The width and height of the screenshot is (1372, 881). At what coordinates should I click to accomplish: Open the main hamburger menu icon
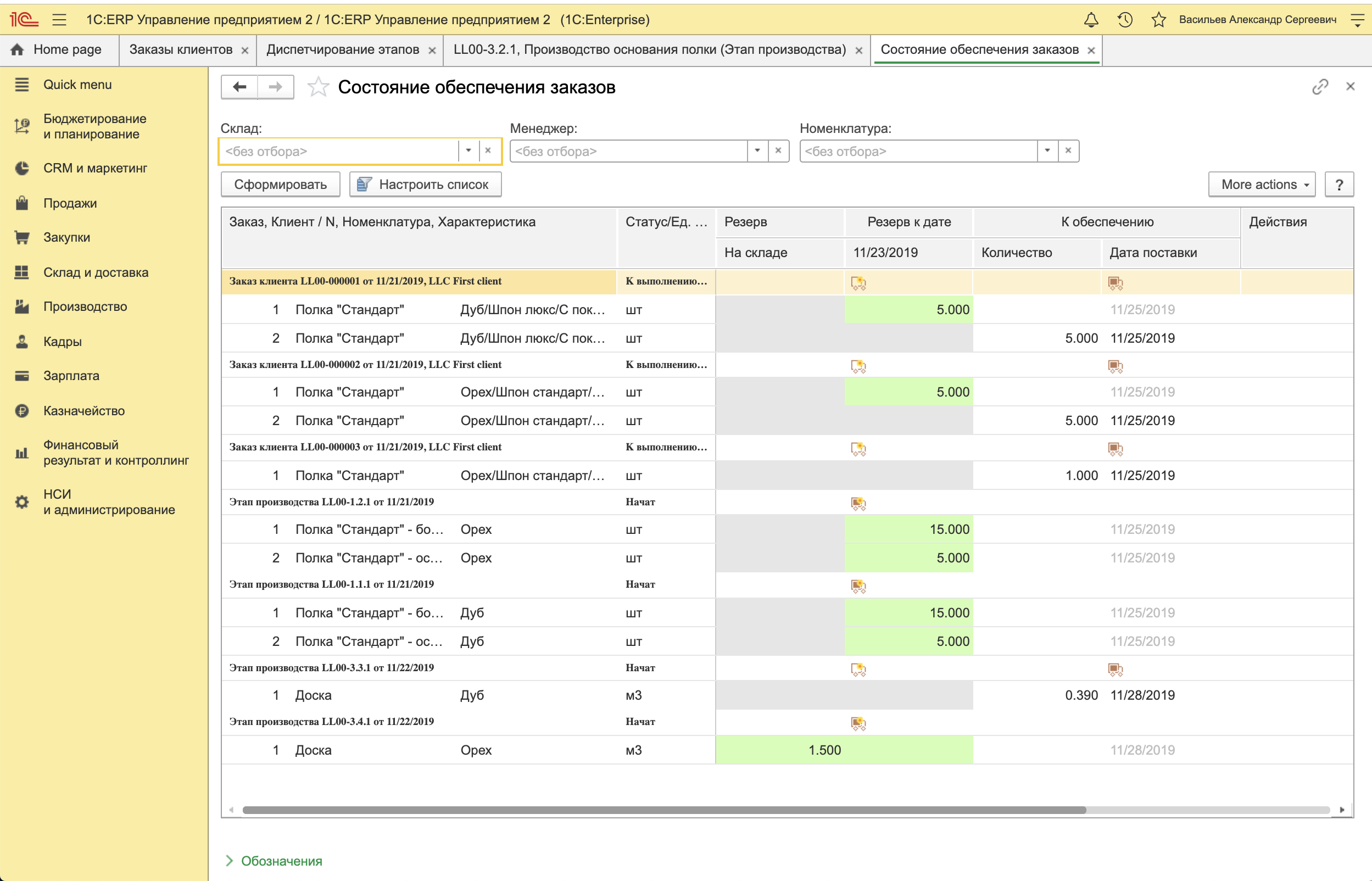(59, 20)
